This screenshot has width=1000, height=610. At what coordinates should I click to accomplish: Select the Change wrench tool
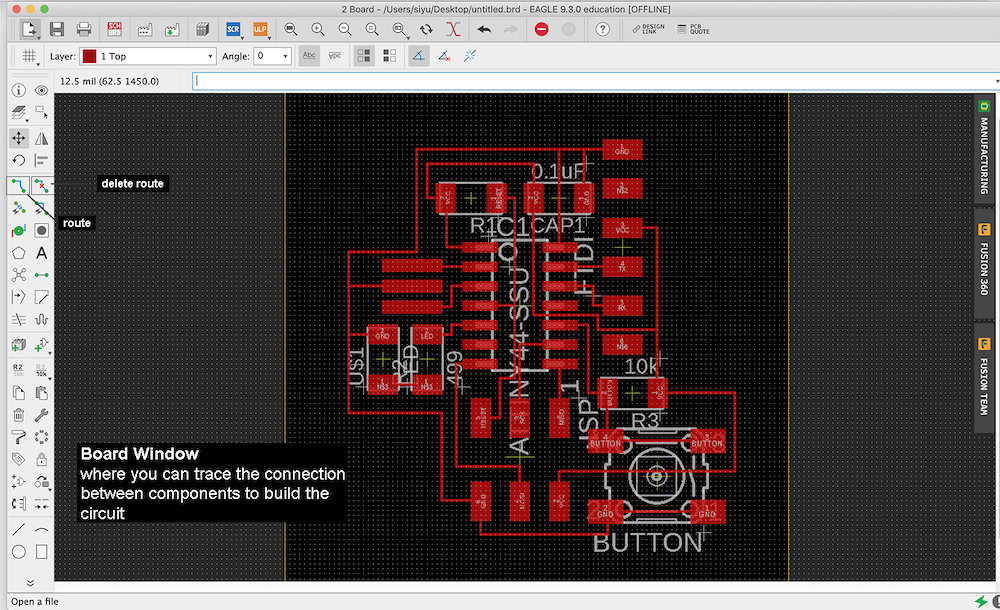41,415
